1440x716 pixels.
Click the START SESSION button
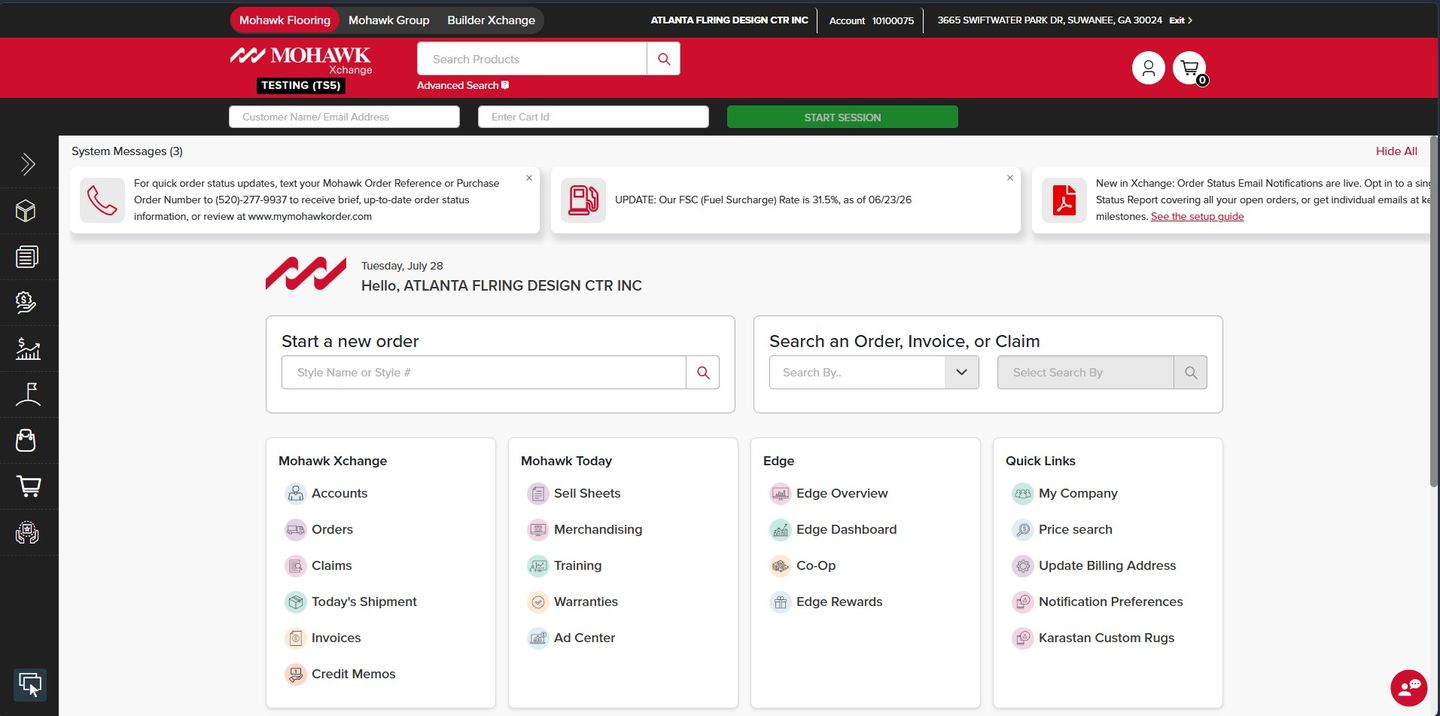(842, 117)
